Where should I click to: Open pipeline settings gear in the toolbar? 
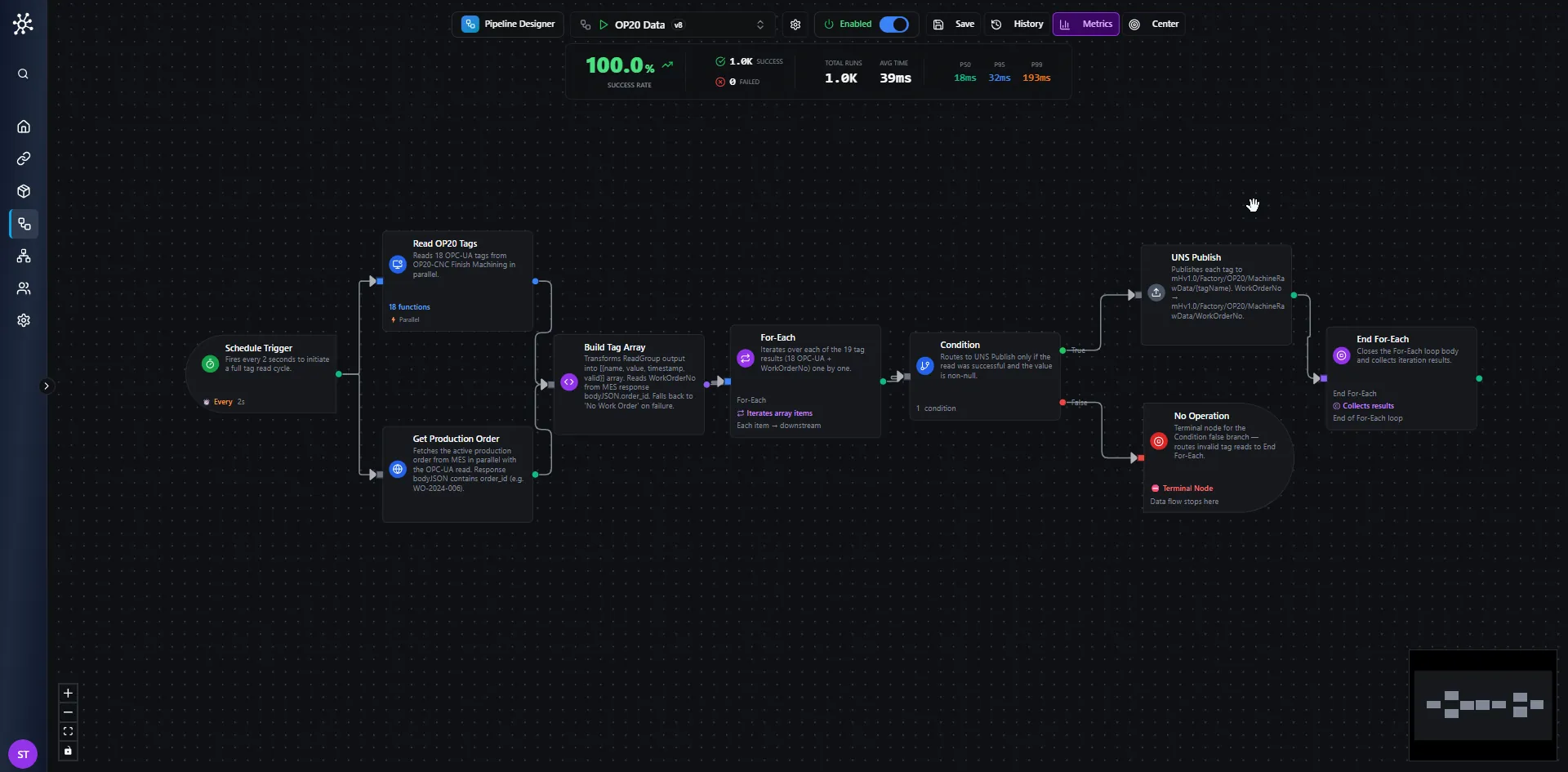795,25
